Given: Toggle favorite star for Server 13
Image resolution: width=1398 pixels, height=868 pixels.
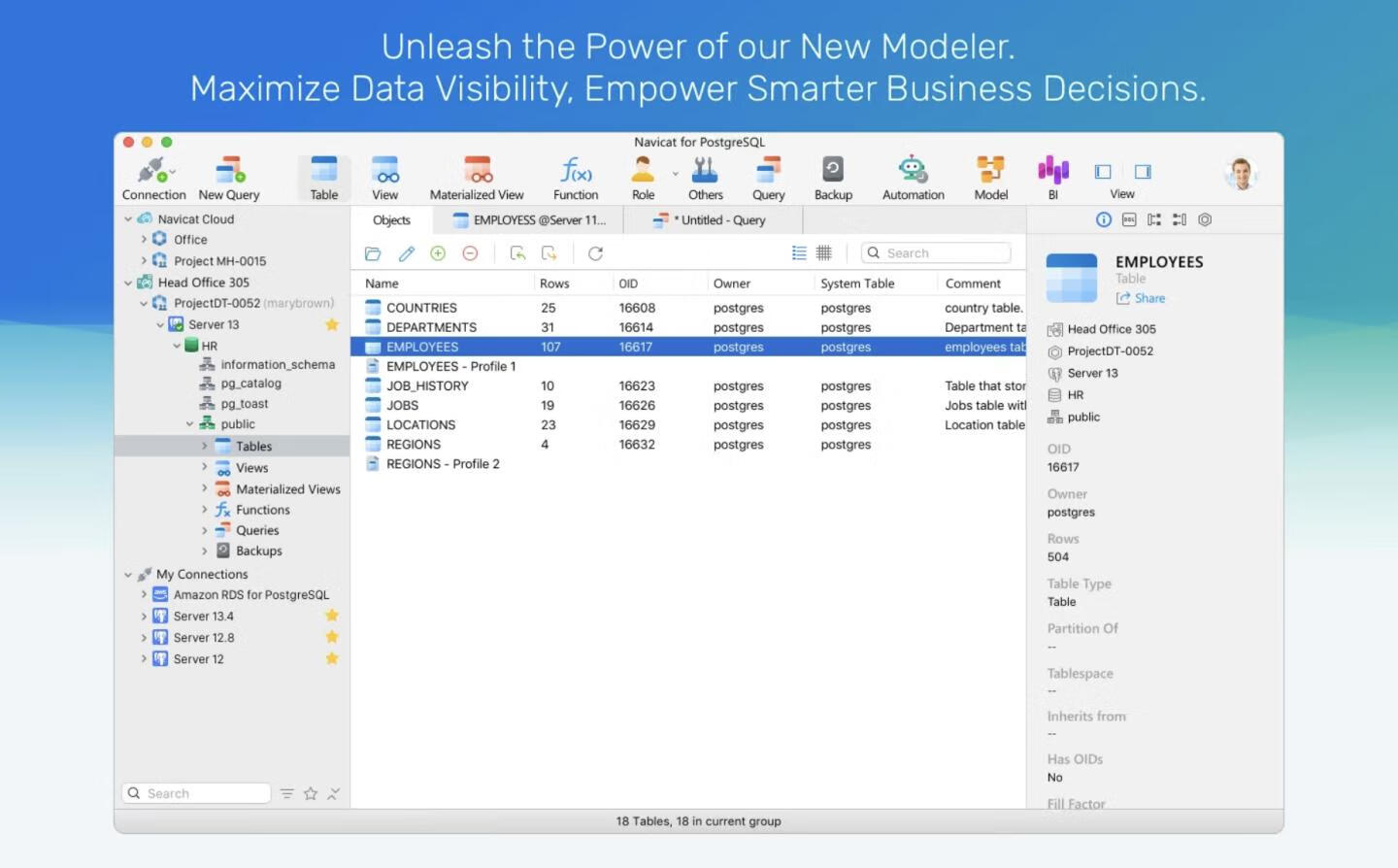Looking at the screenshot, I should 332,324.
